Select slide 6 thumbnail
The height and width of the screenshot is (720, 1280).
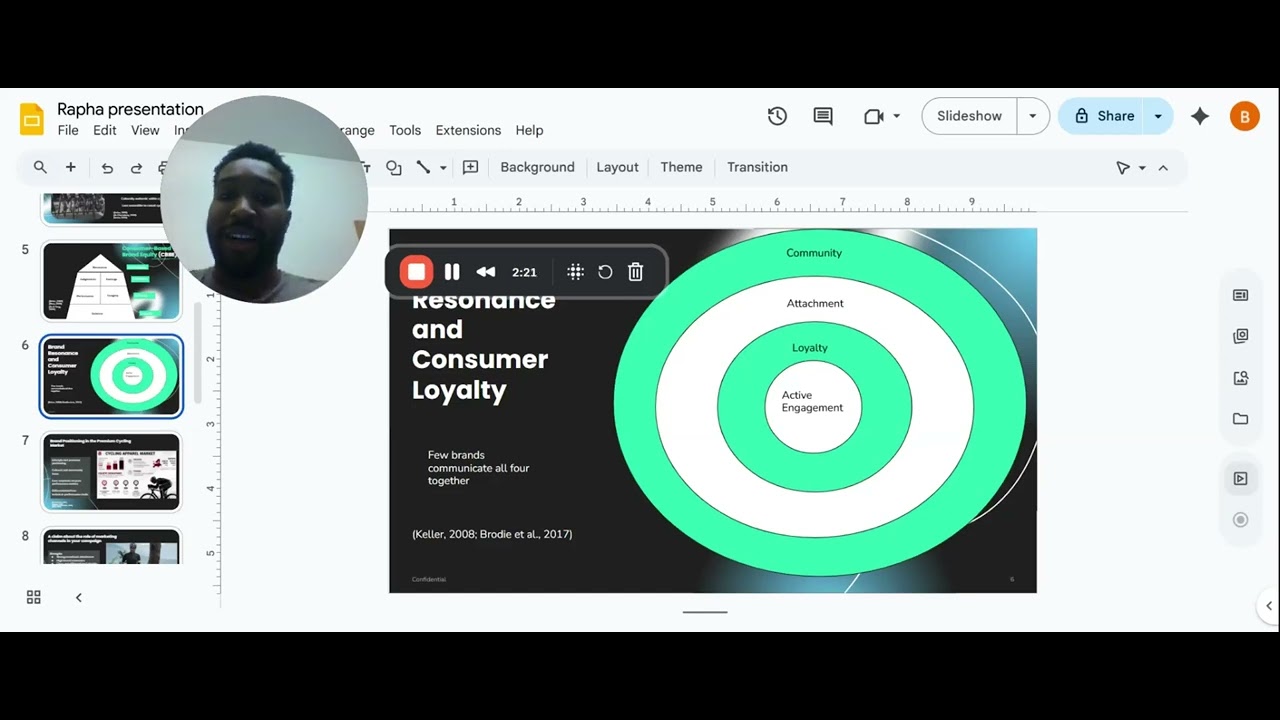point(111,376)
